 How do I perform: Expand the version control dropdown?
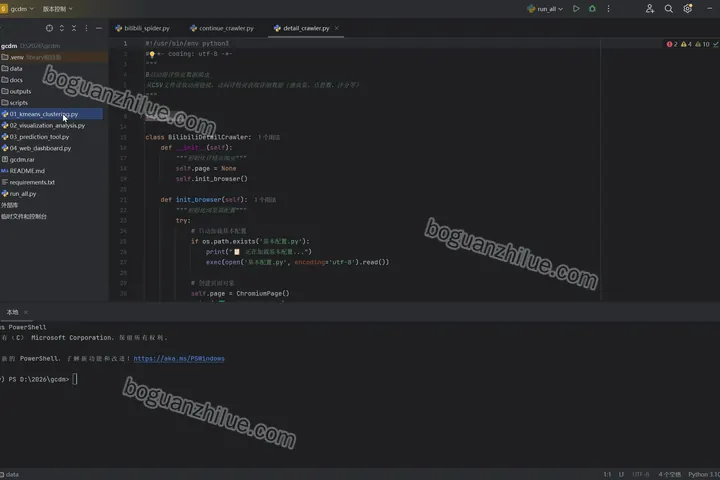[x=57, y=9]
